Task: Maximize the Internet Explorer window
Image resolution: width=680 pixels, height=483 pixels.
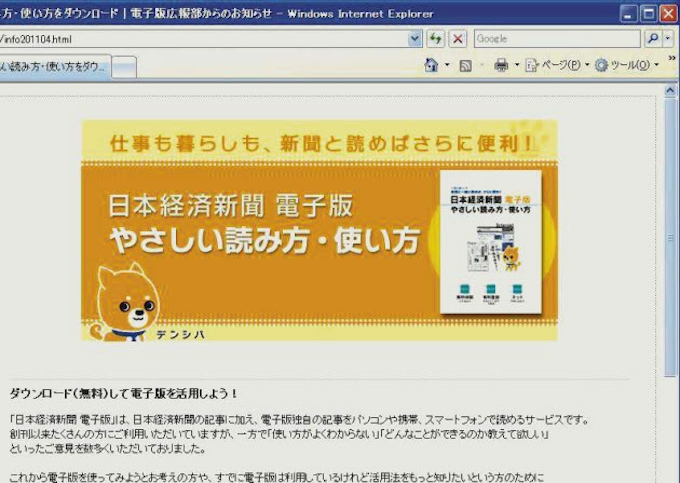Action: coord(648,13)
